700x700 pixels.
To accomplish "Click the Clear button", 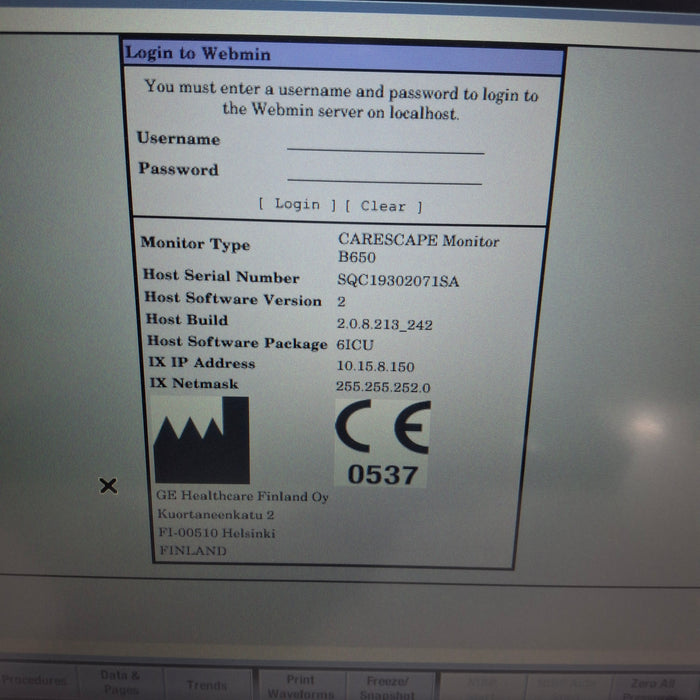I will point(383,206).
